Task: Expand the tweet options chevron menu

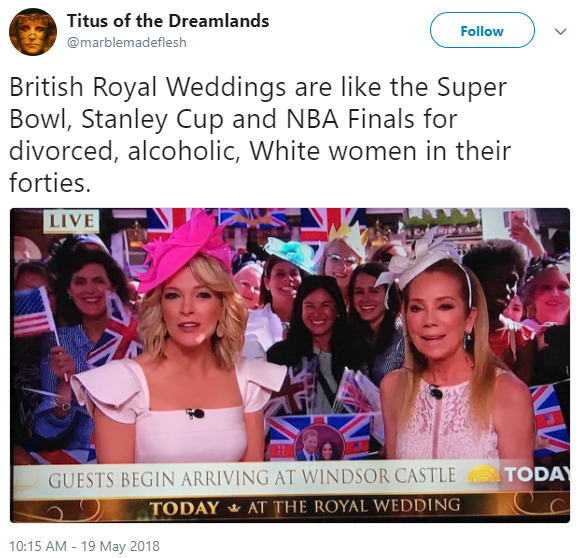Action: tap(561, 32)
